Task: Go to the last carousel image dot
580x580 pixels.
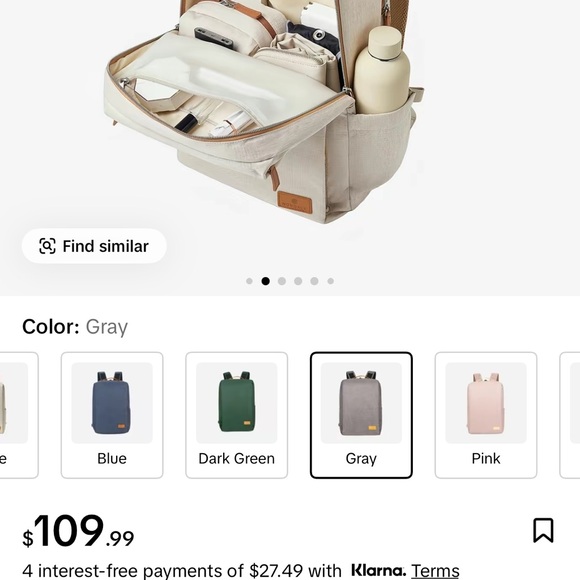Action: pyautogui.click(x=331, y=281)
